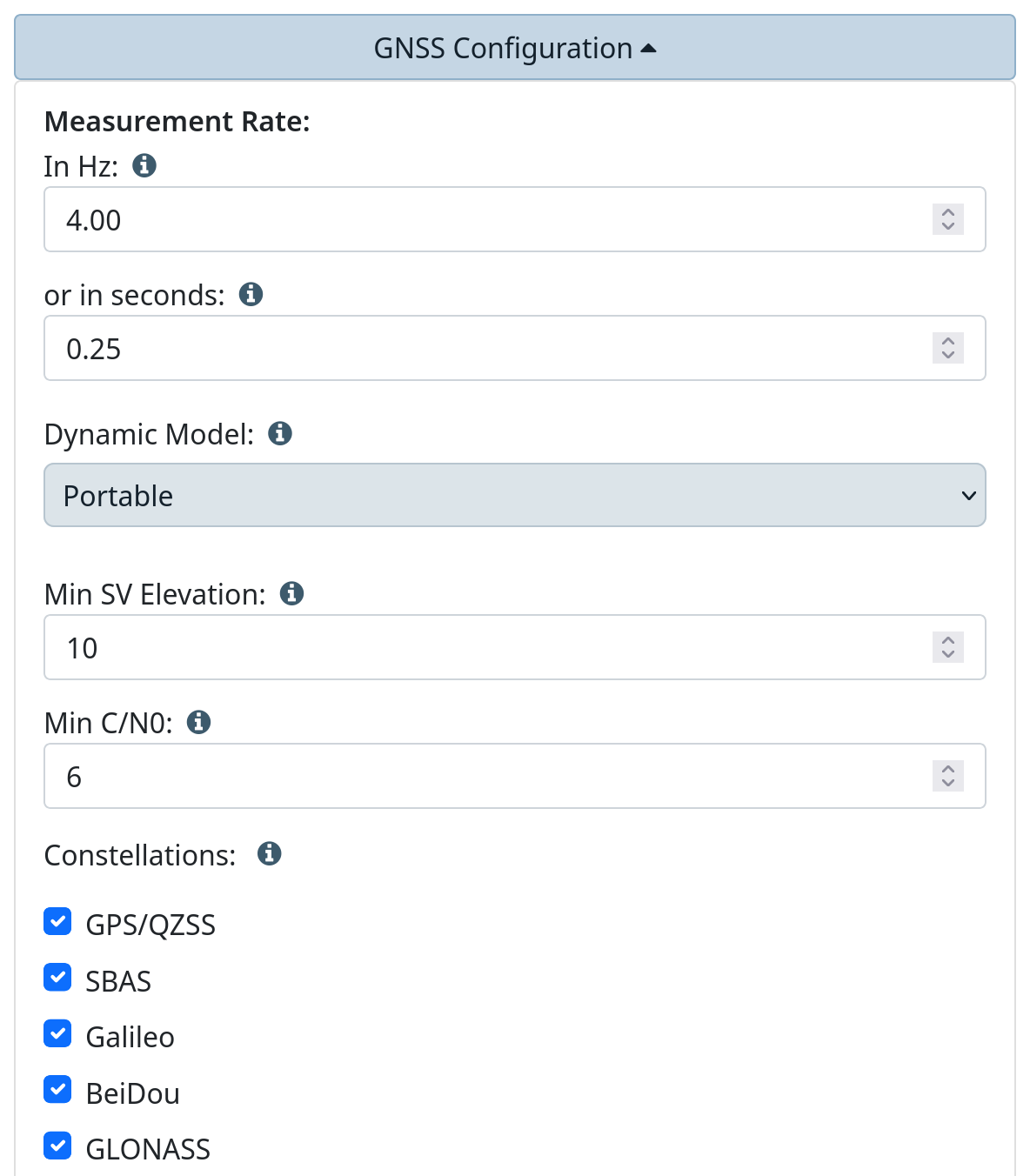Click the Constellations: label text
The width and height of the screenshot is (1030, 1176).
click(x=140, y=856)
